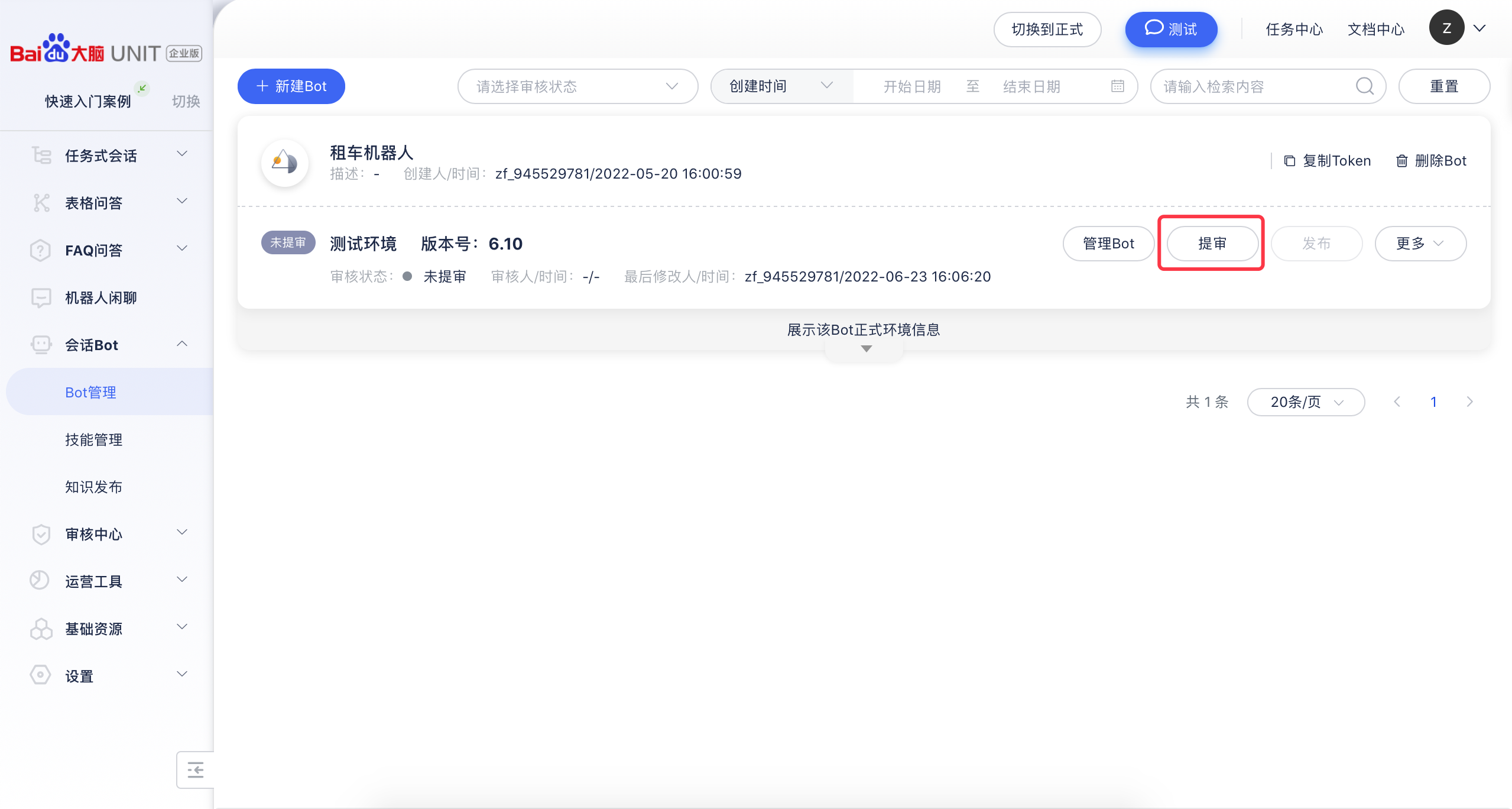The image size is (1512, 809).
Task: Open 任务中心 in top navigation
Action: [1294, 29]
